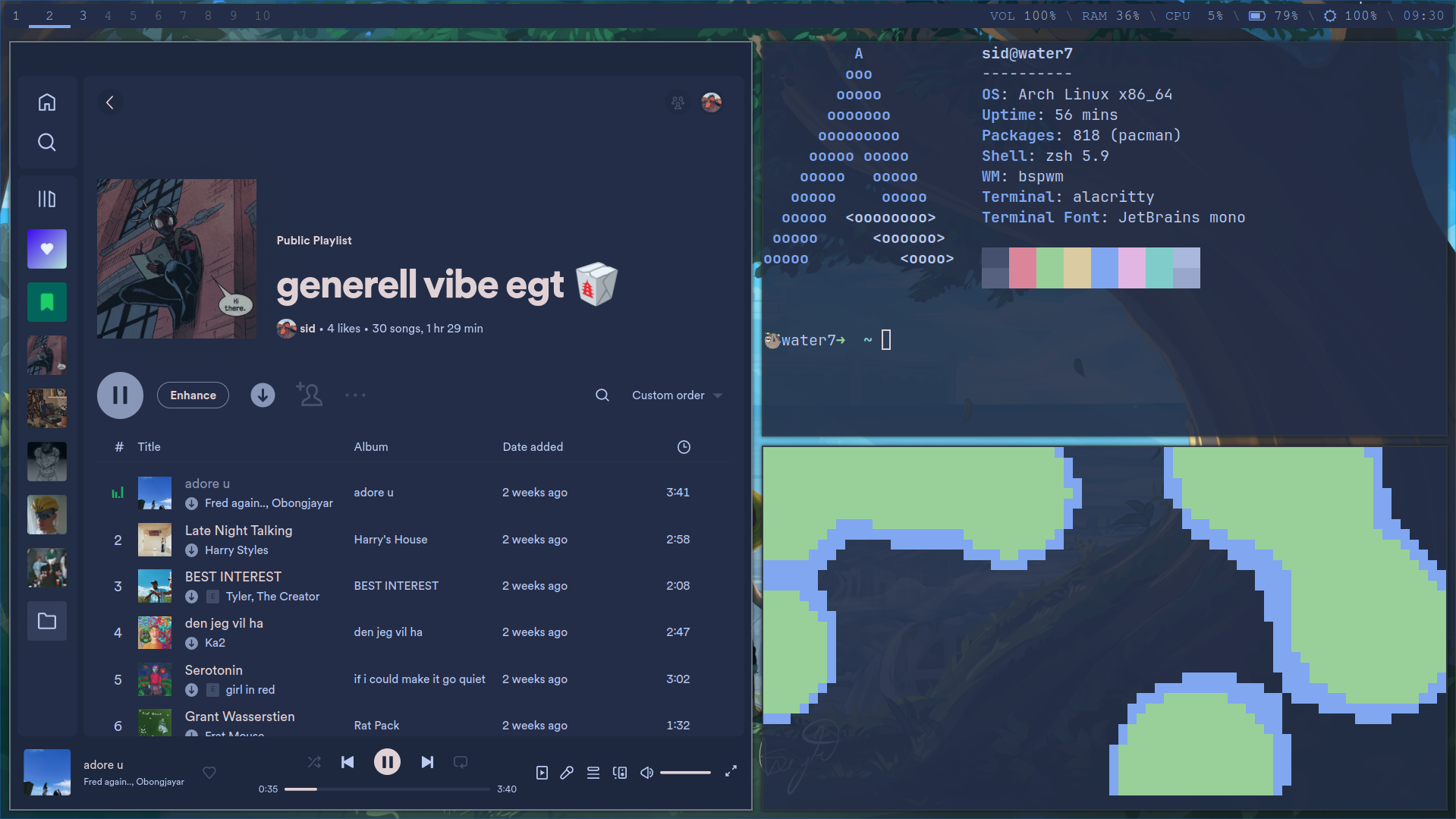The image size is (1456, 819).
Task: Open Harry Styles artist link
Action: [x=236, y=550]
